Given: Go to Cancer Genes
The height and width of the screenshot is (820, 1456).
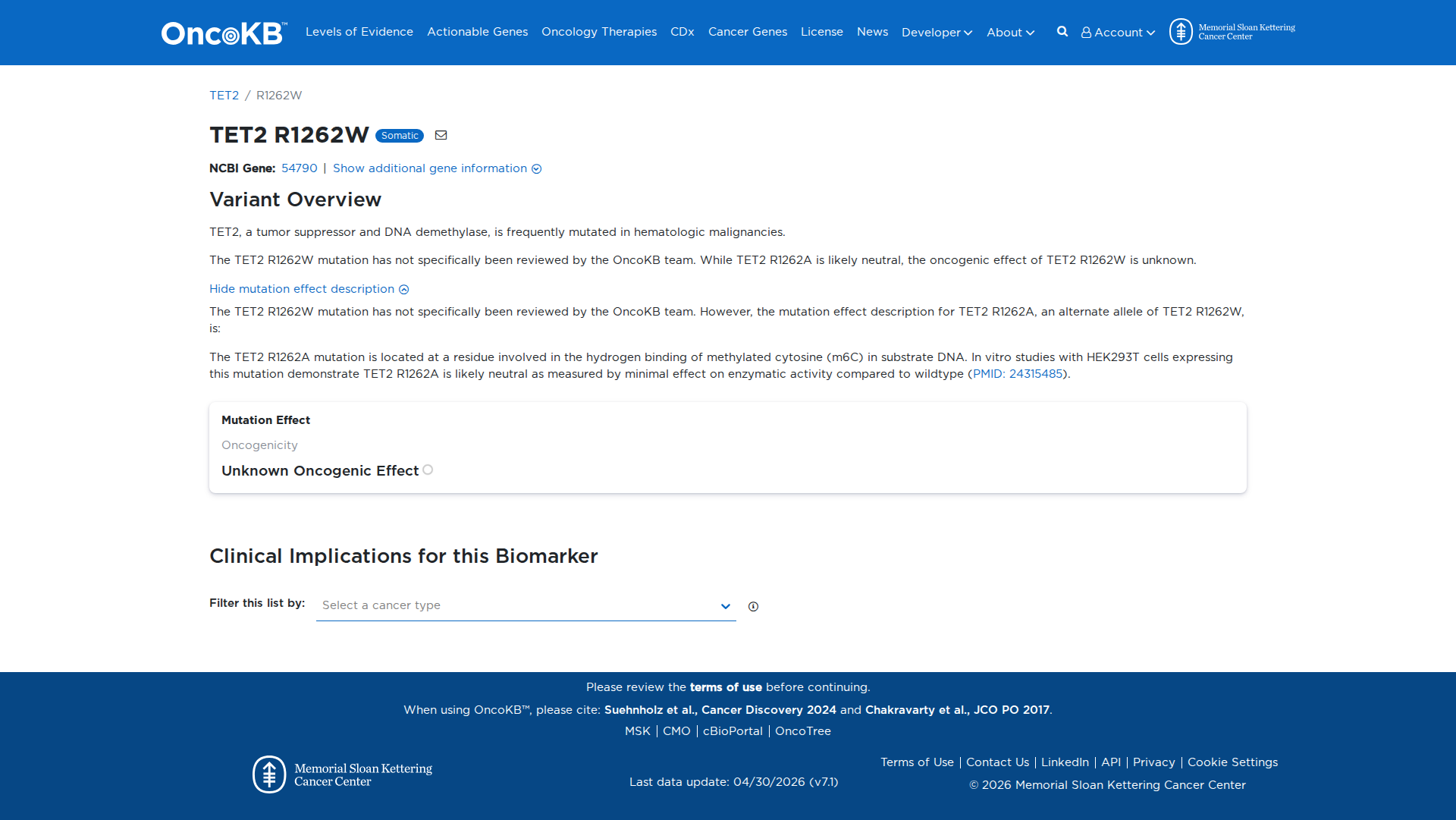Looking at the screenshot, I should pos(748,32).
